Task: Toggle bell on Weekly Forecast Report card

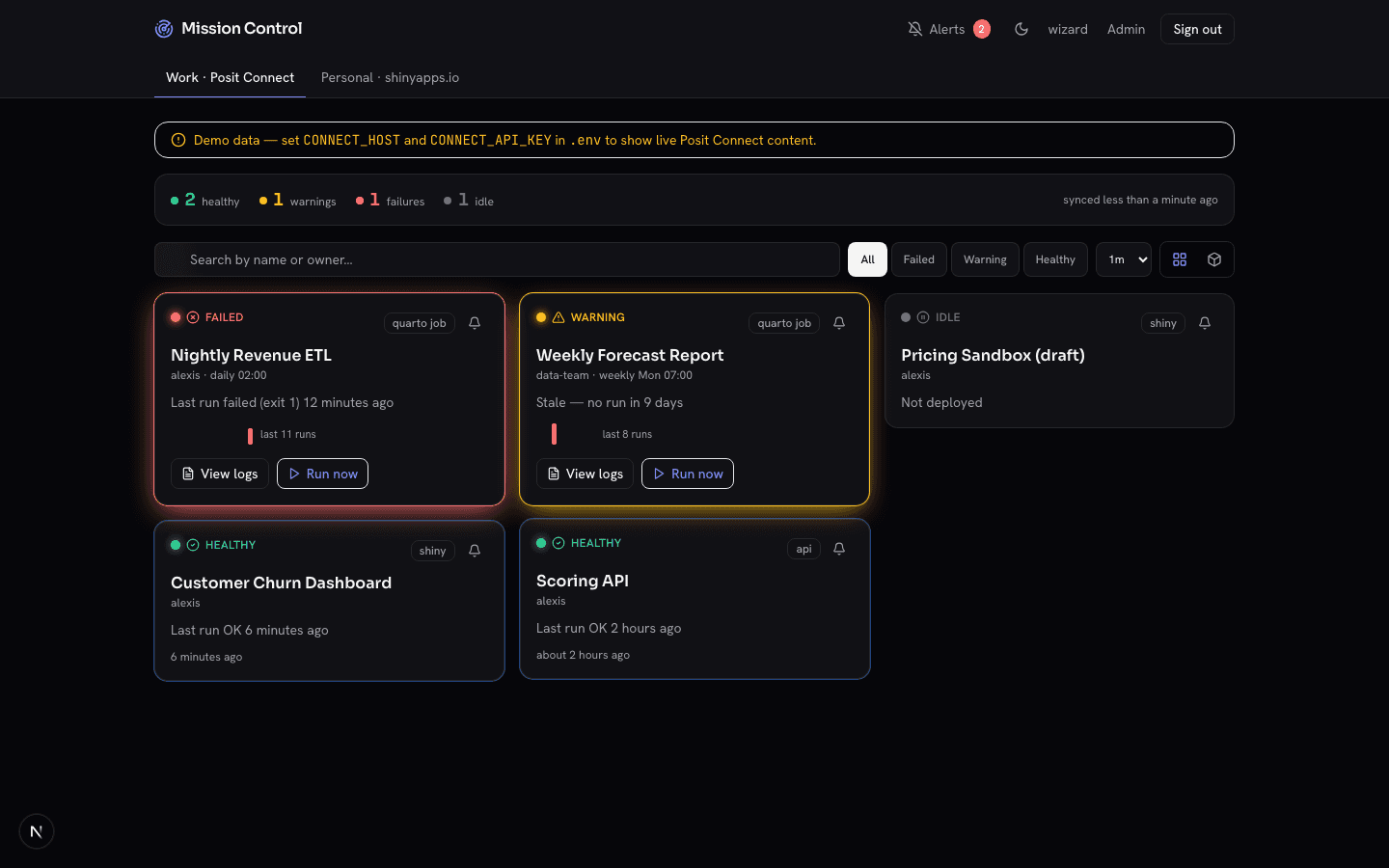Action: point(839,323)
